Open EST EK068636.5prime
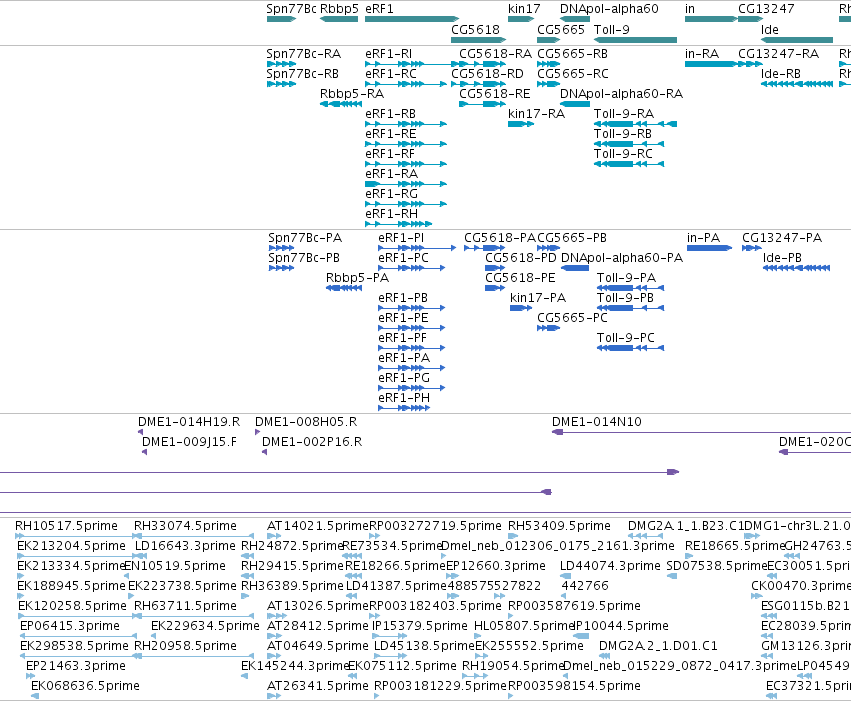This screenshot has width=851, height=701. 85,685
